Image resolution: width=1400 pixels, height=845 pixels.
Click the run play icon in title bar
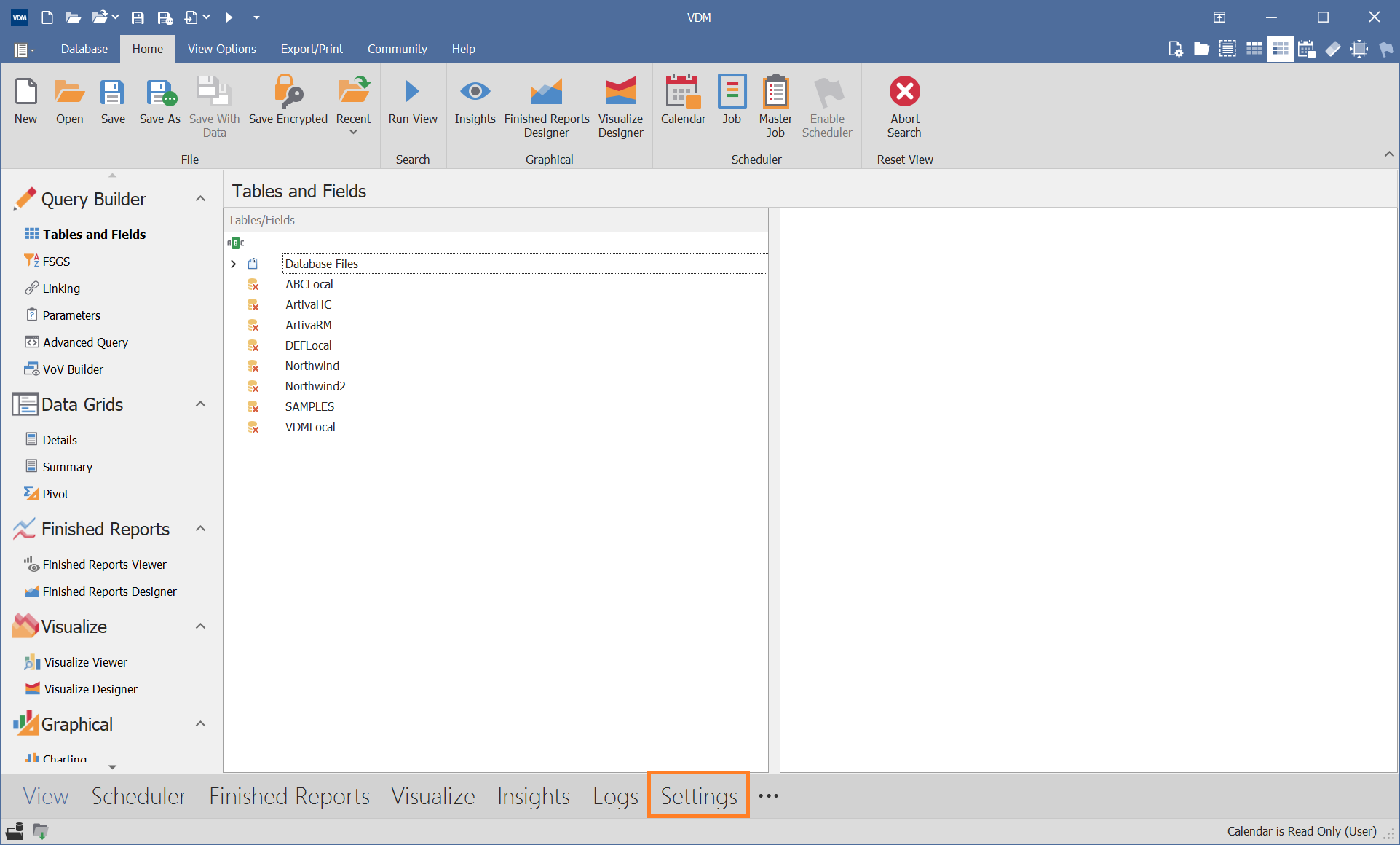click(229, 17)
